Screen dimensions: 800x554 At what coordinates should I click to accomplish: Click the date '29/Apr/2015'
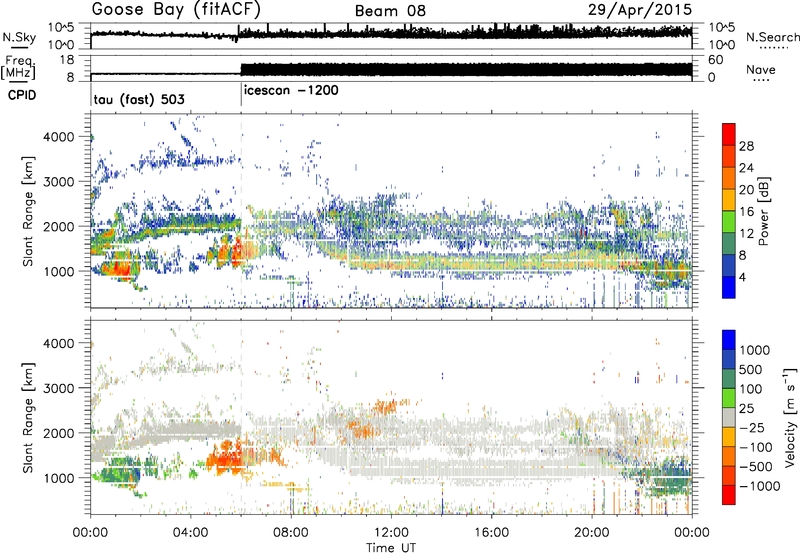pyautogui.click(x=640, y=10)
